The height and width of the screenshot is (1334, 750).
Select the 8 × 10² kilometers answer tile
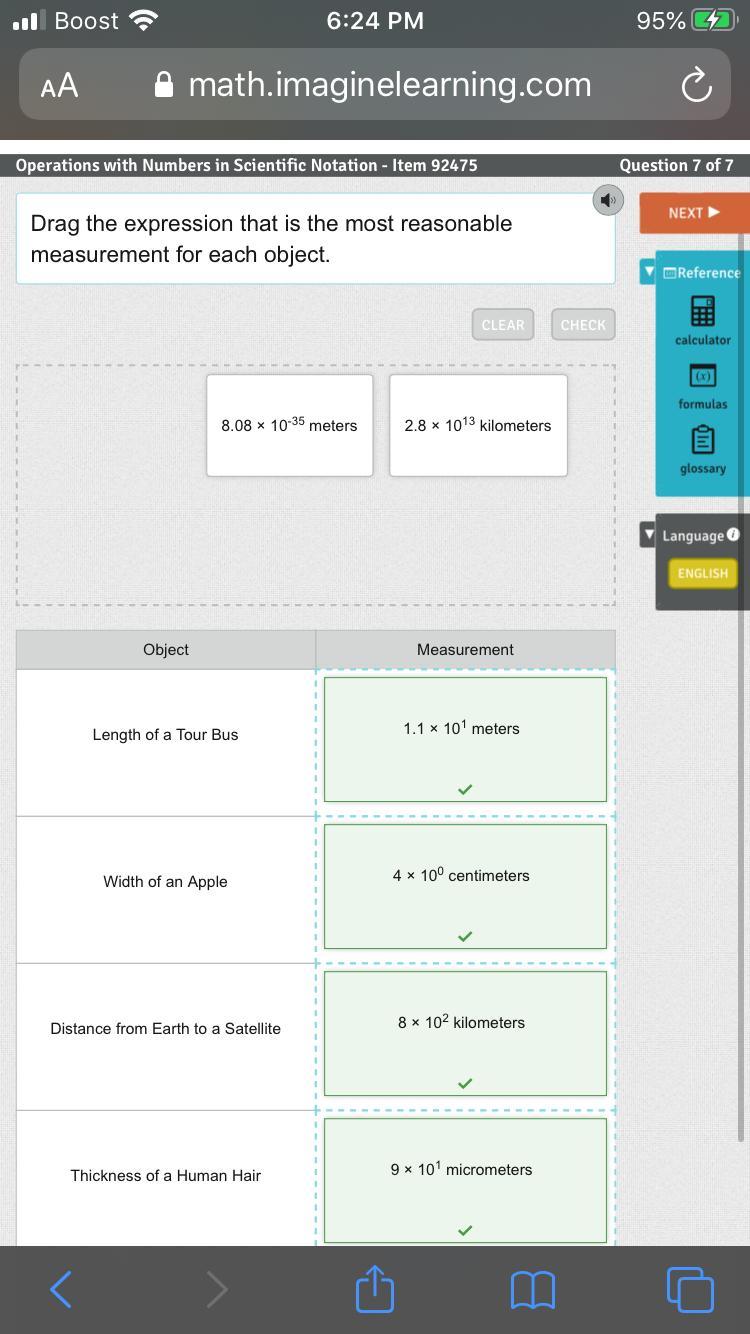tap(465, 1033)
